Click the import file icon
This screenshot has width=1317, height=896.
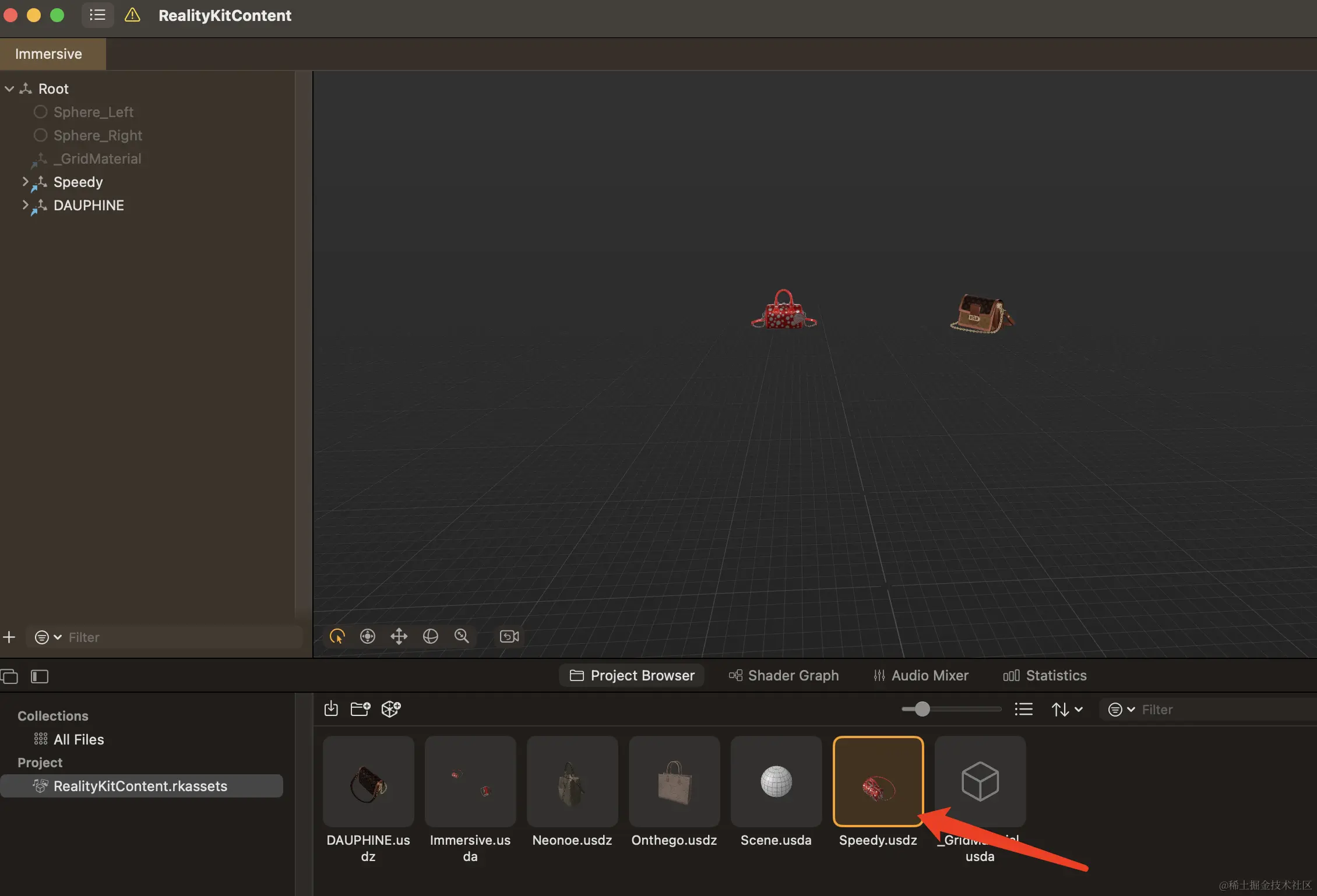click(x=331, y=709)
